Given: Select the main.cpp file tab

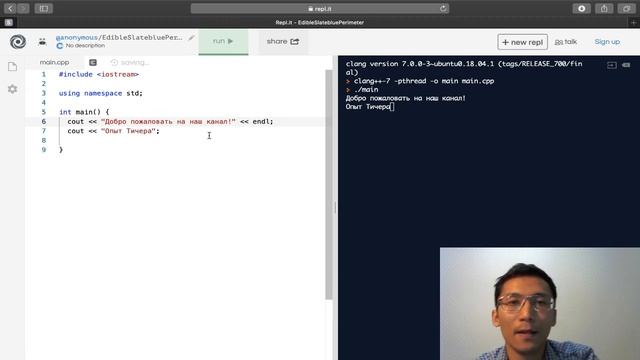Looking at the screenshot, I should (x=54, y=62).
